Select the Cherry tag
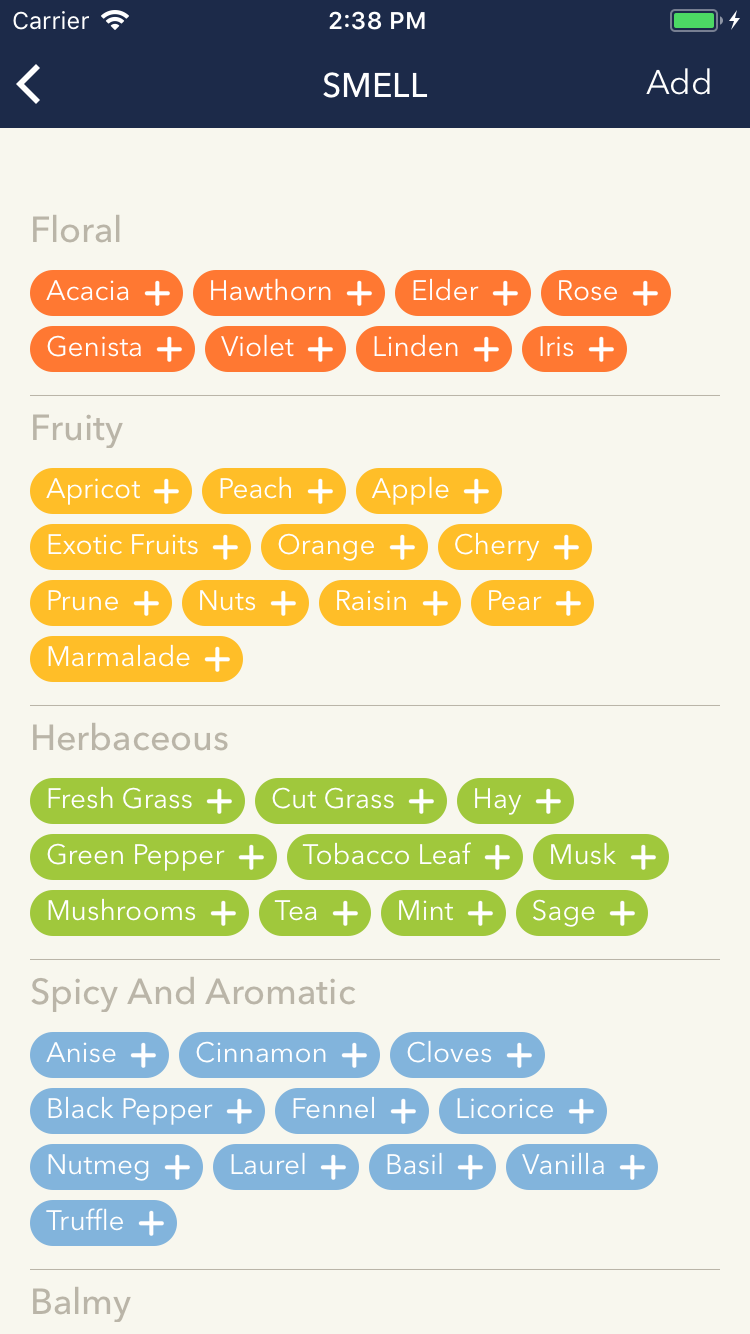Image resolution: width=750 pixels, height=1334 pixels. pyautogui.click(x=515, y=547)
